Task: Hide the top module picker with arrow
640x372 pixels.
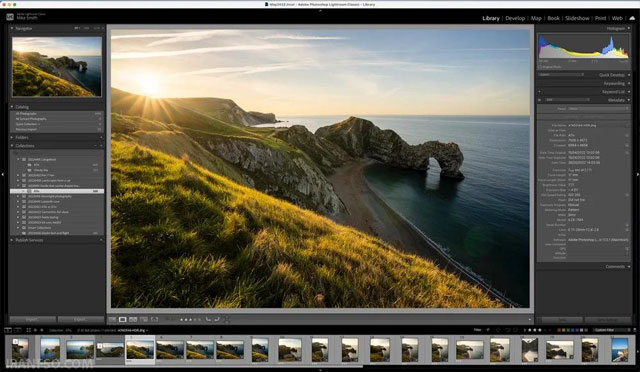Action: (320, 11)
